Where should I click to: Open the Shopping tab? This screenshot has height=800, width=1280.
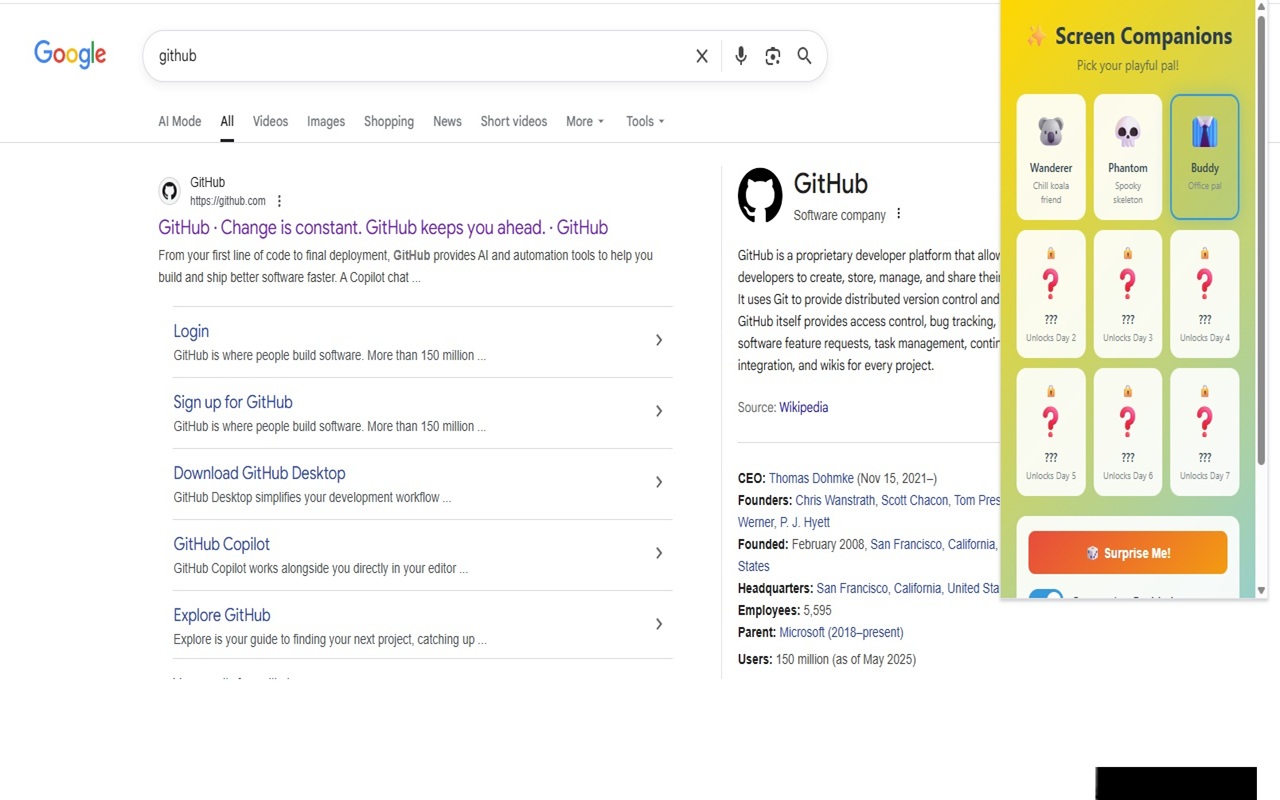click(389, 121)
